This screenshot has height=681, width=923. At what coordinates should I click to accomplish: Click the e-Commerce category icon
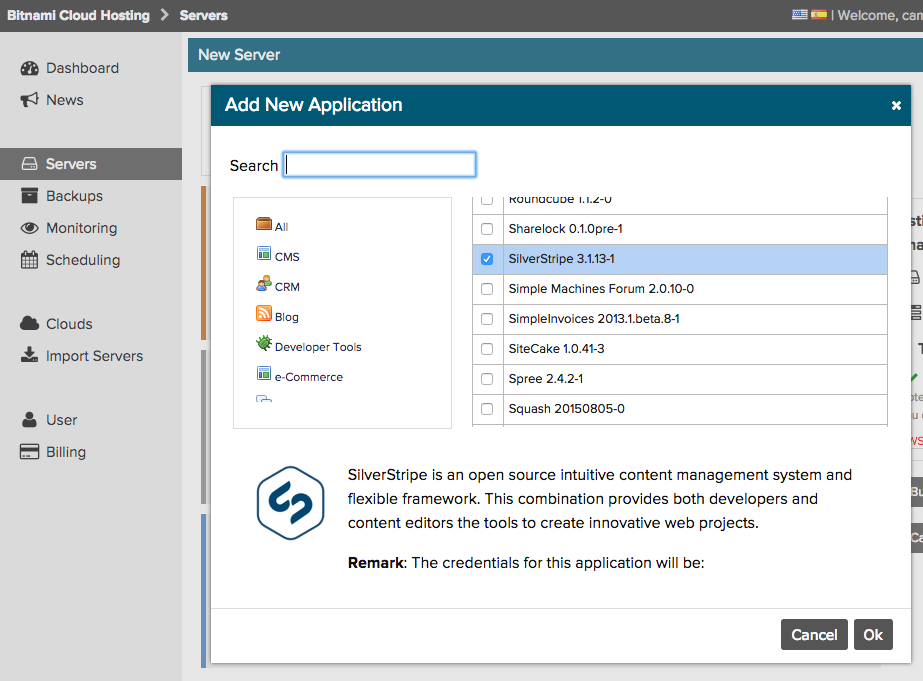(x=264, y=373)
